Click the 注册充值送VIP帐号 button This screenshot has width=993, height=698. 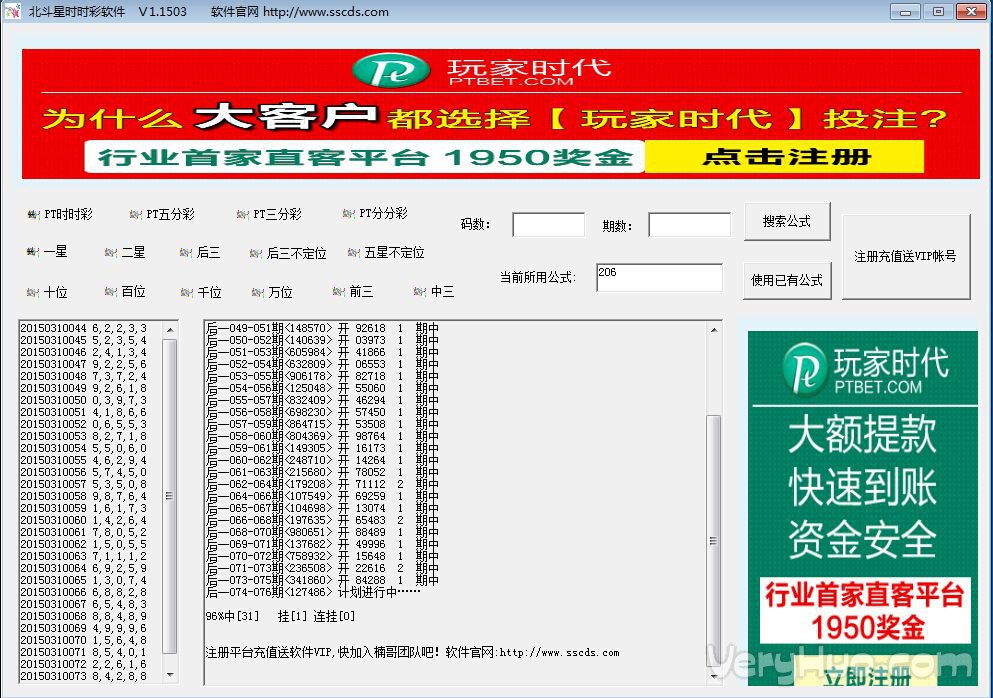click(906, 257)
